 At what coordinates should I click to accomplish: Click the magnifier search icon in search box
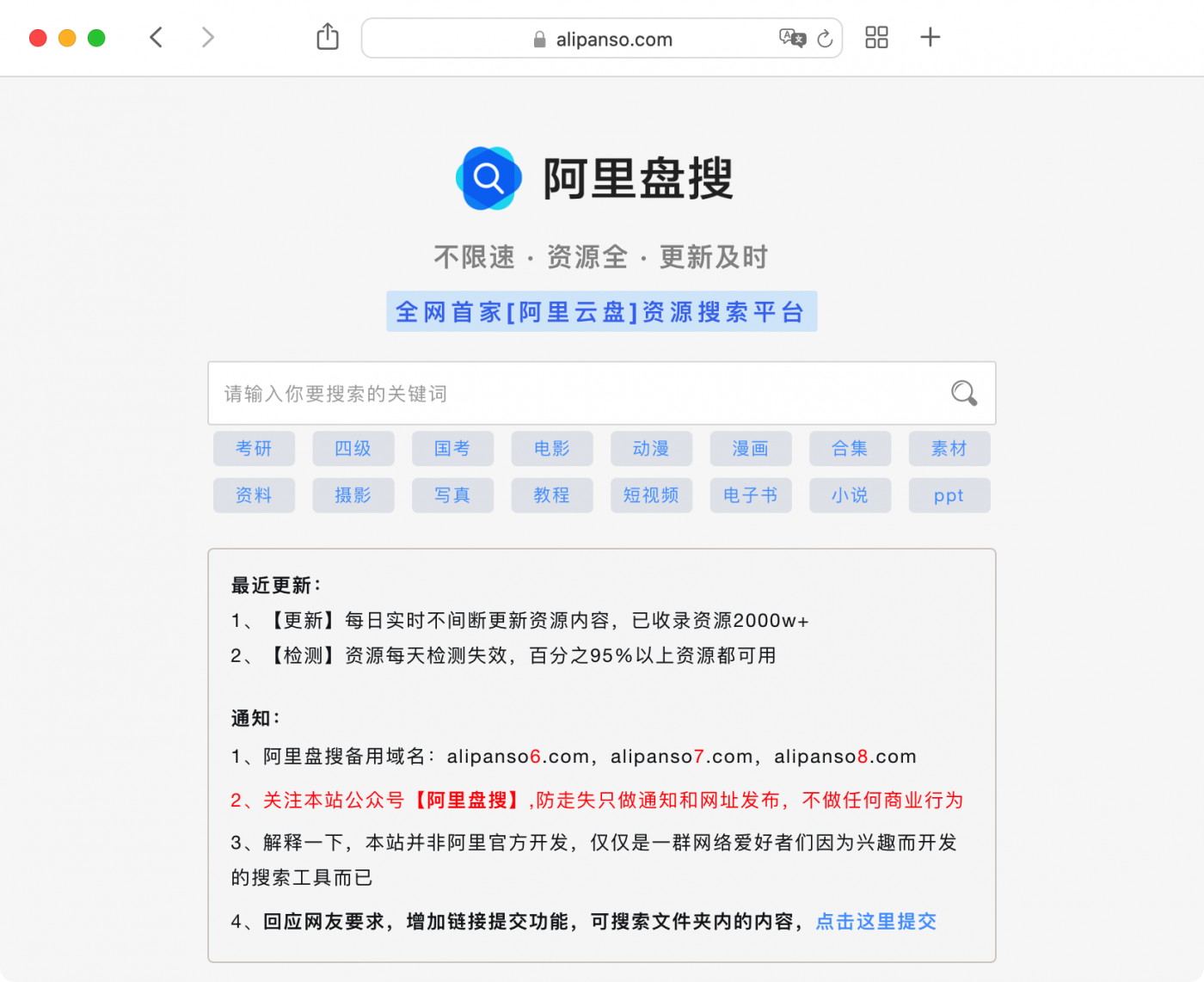[x=964, y=393]
